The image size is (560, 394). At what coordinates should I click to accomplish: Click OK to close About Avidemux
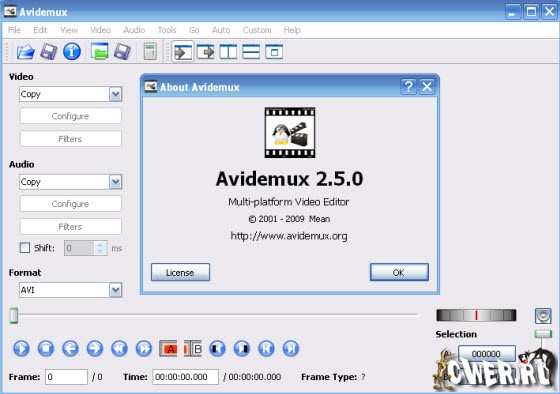(x=399, y=273)
